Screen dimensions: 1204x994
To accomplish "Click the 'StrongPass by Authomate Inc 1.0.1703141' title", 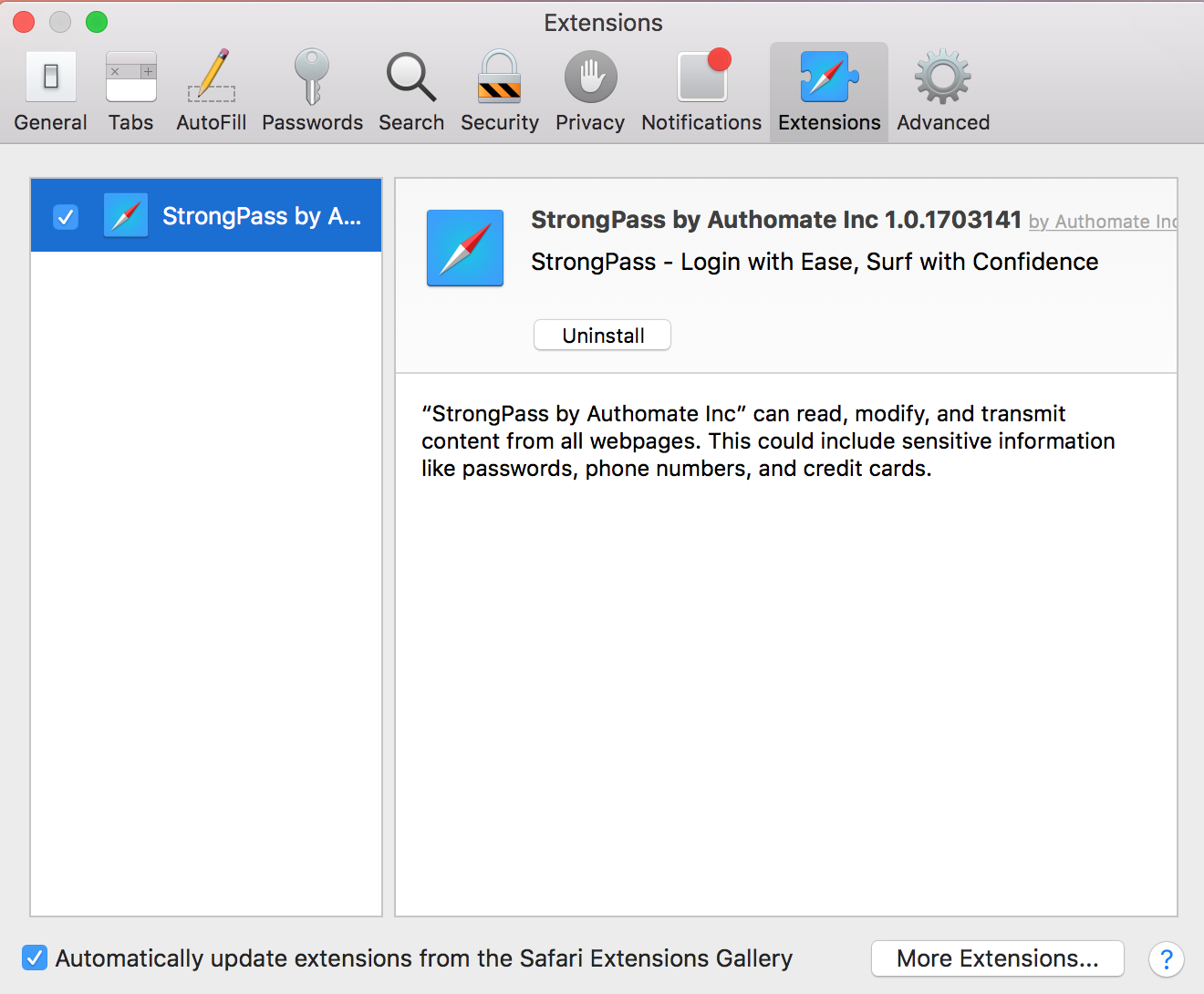I will [x=776, y=220].
